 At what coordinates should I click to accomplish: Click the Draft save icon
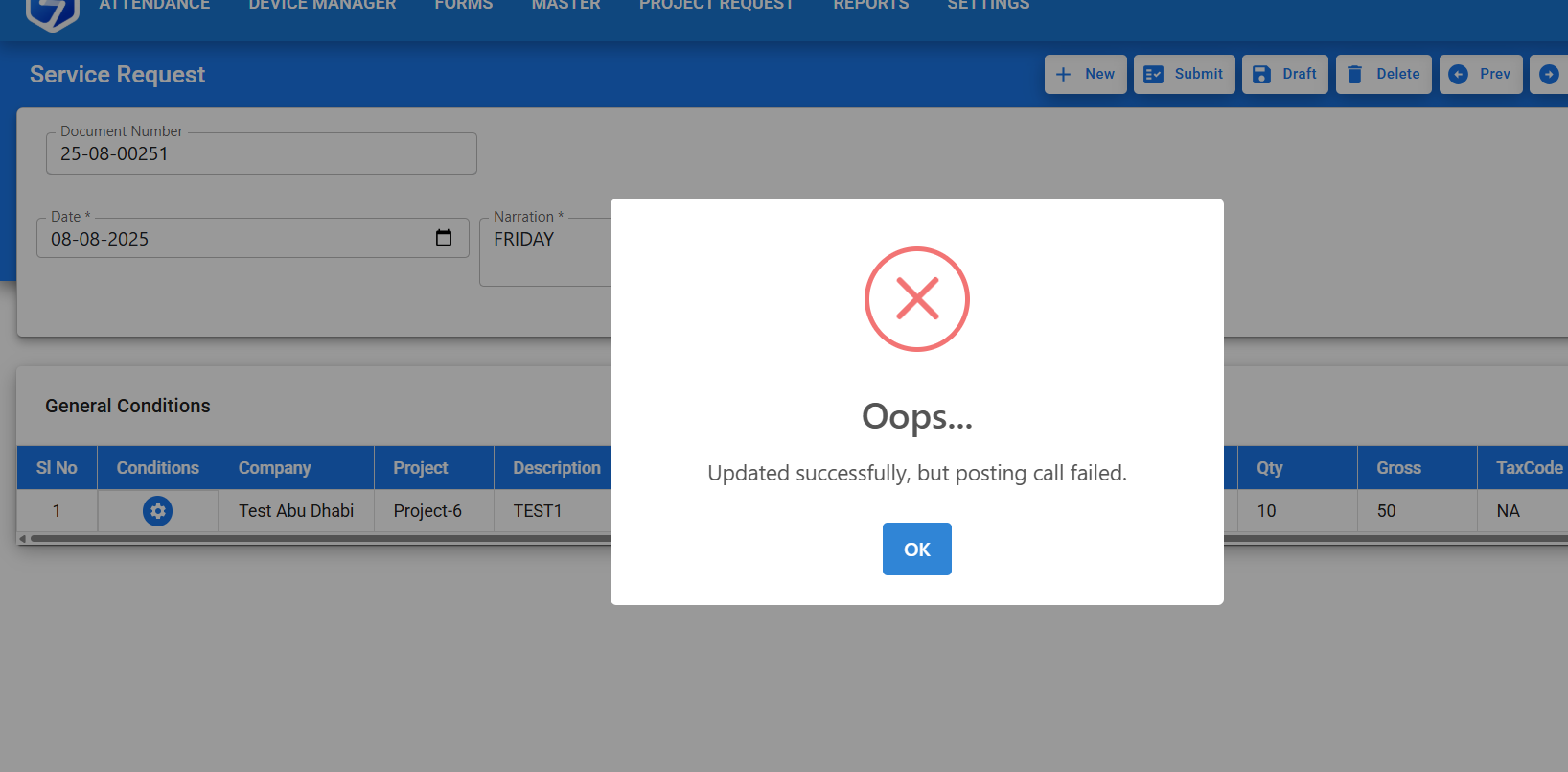1261,74
